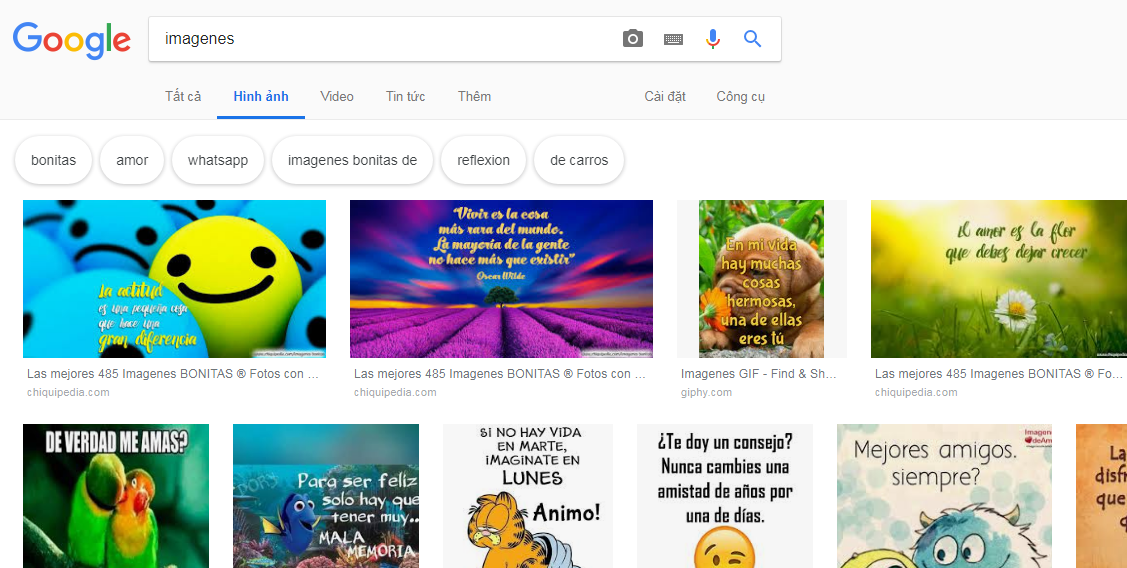
Task: Click 'chiquipedia.com' under the lavender image
Action: click(x=395, y=393)
